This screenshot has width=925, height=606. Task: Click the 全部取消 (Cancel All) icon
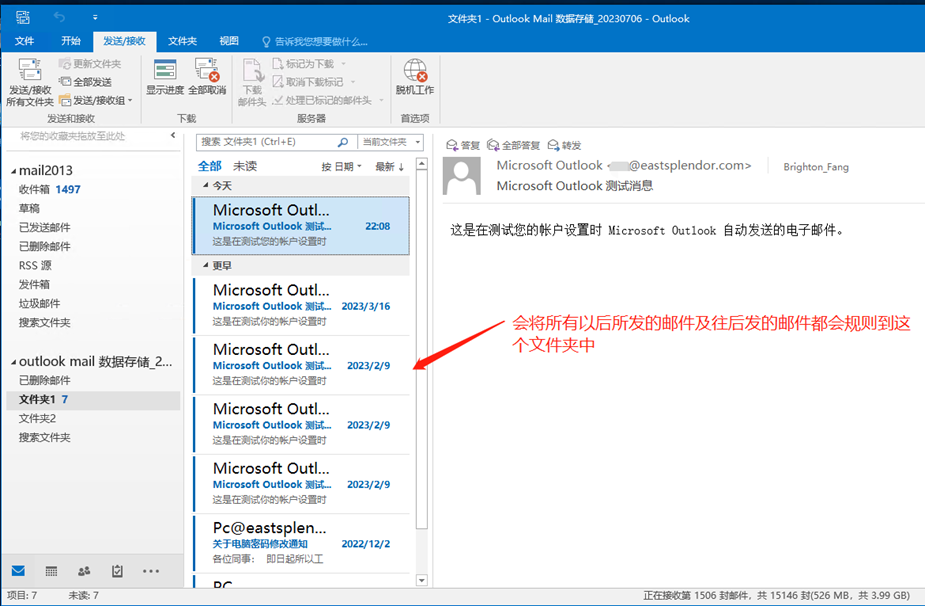click(208, 77)
